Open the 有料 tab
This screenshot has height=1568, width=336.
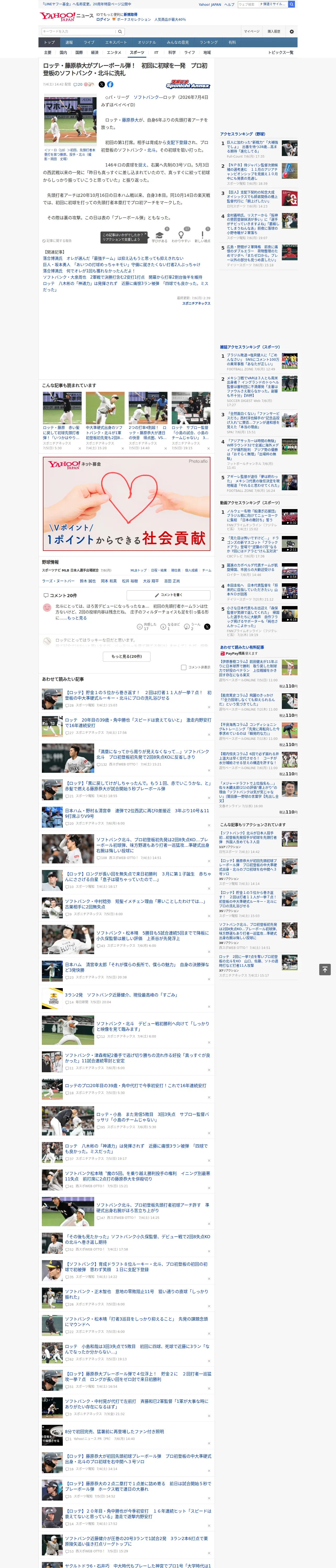pyautogui.click(x=232, y=43)
